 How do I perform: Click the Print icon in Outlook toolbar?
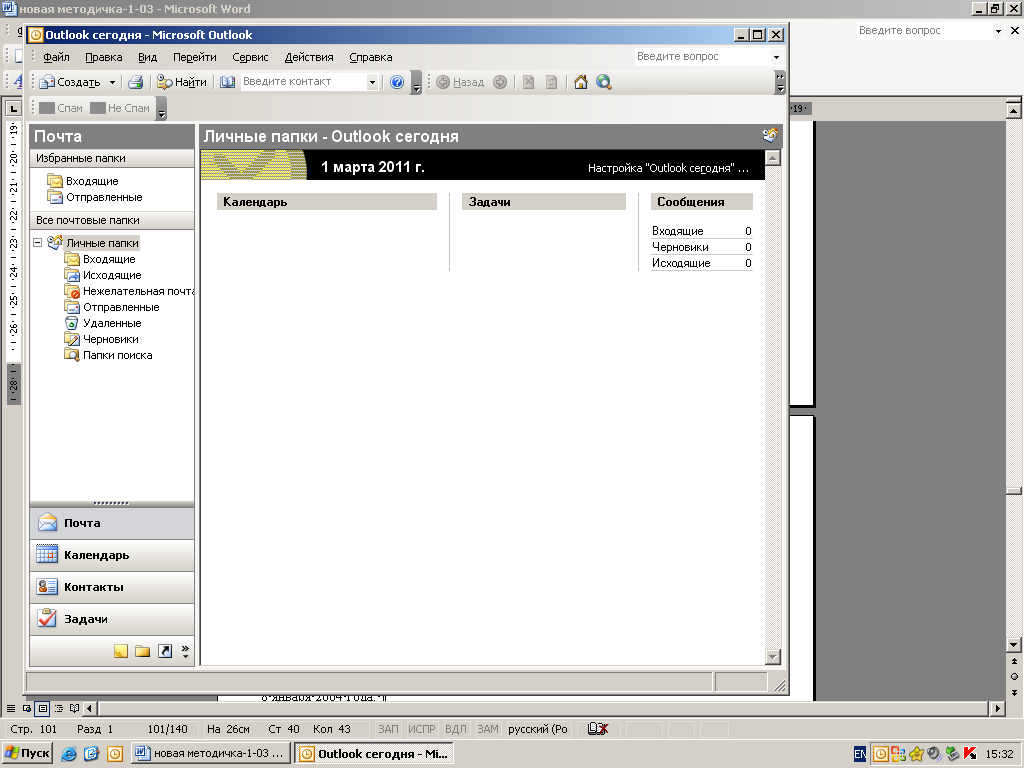pyautogui.click(x=135, y=82)
